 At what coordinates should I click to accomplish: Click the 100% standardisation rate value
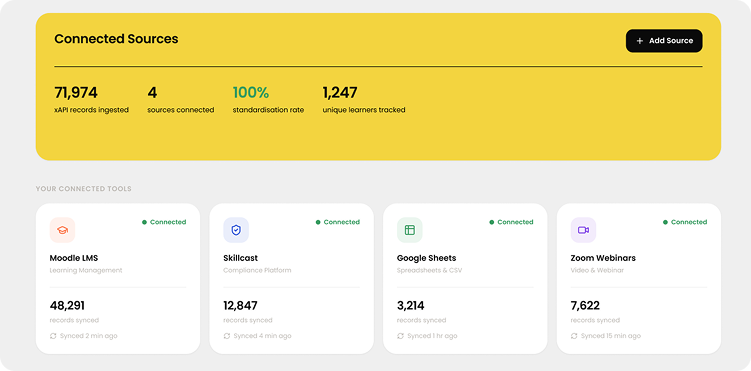point(251,92)
